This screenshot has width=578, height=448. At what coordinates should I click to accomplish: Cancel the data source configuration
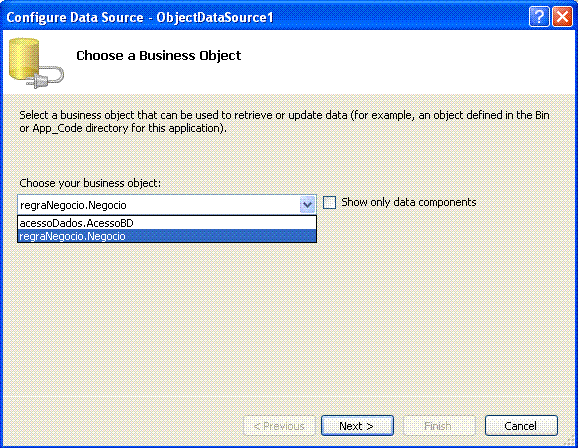point(521,426)
